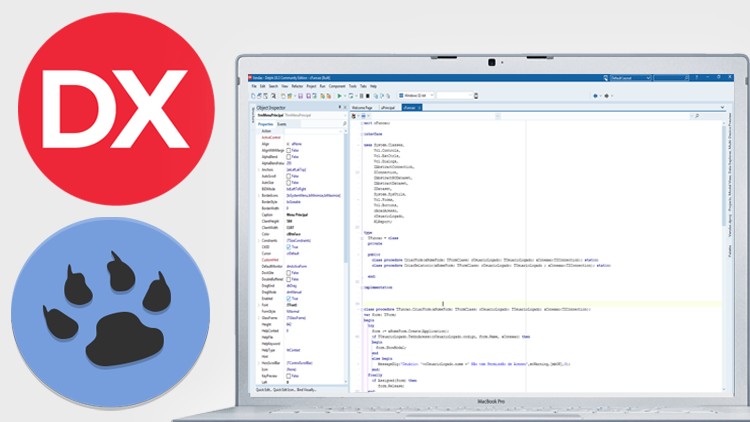Click the green Run arrow icon
This screenshot has width=750, height=422.
point(340,96)
